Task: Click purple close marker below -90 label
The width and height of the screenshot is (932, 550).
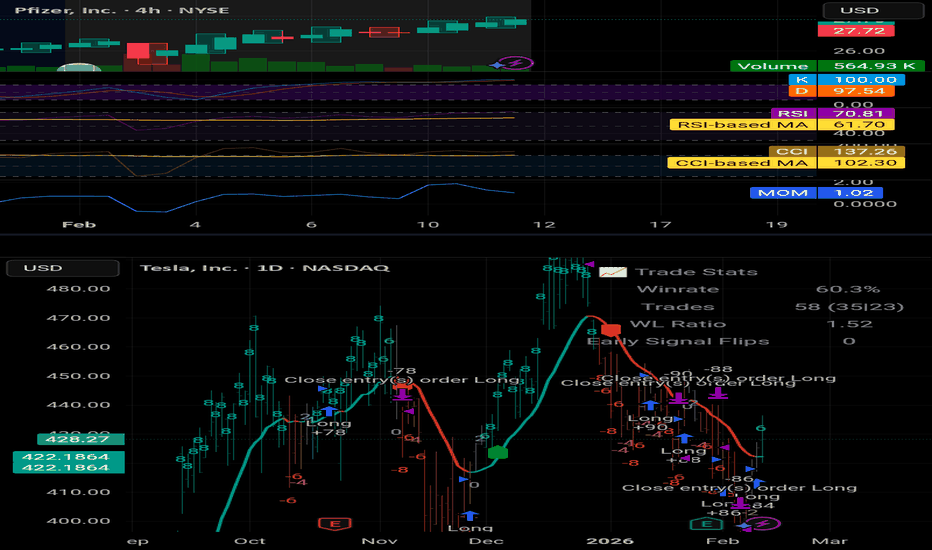Action: coord(678,399)
